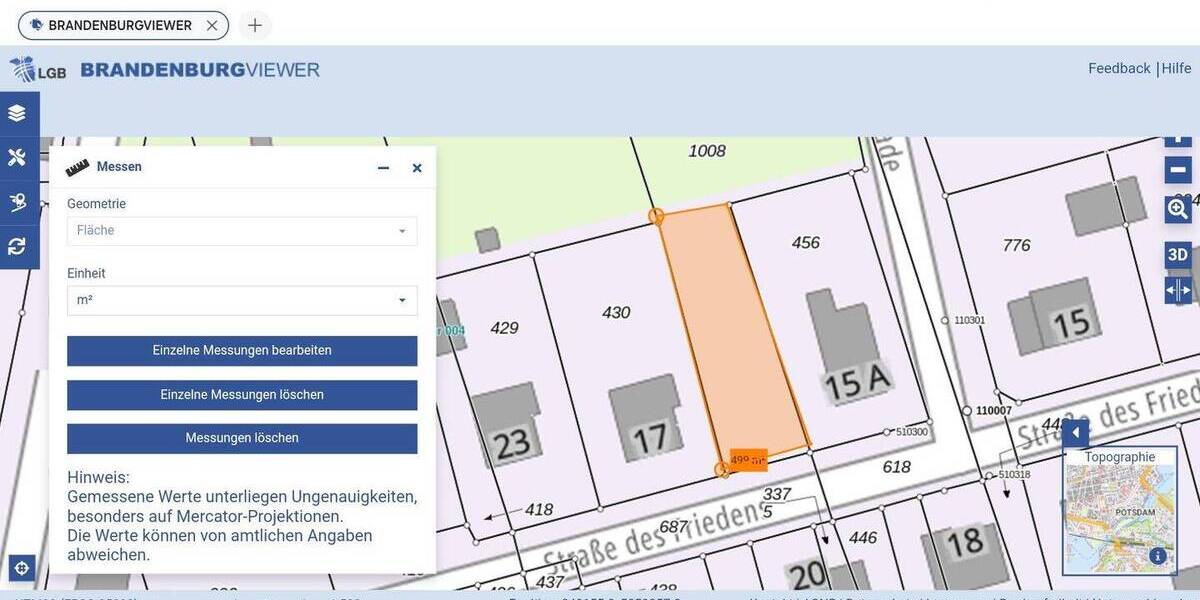
Task: Switch to the BRANDENBURGVIEWER browser tab
Action: click(x=120, y=25)
